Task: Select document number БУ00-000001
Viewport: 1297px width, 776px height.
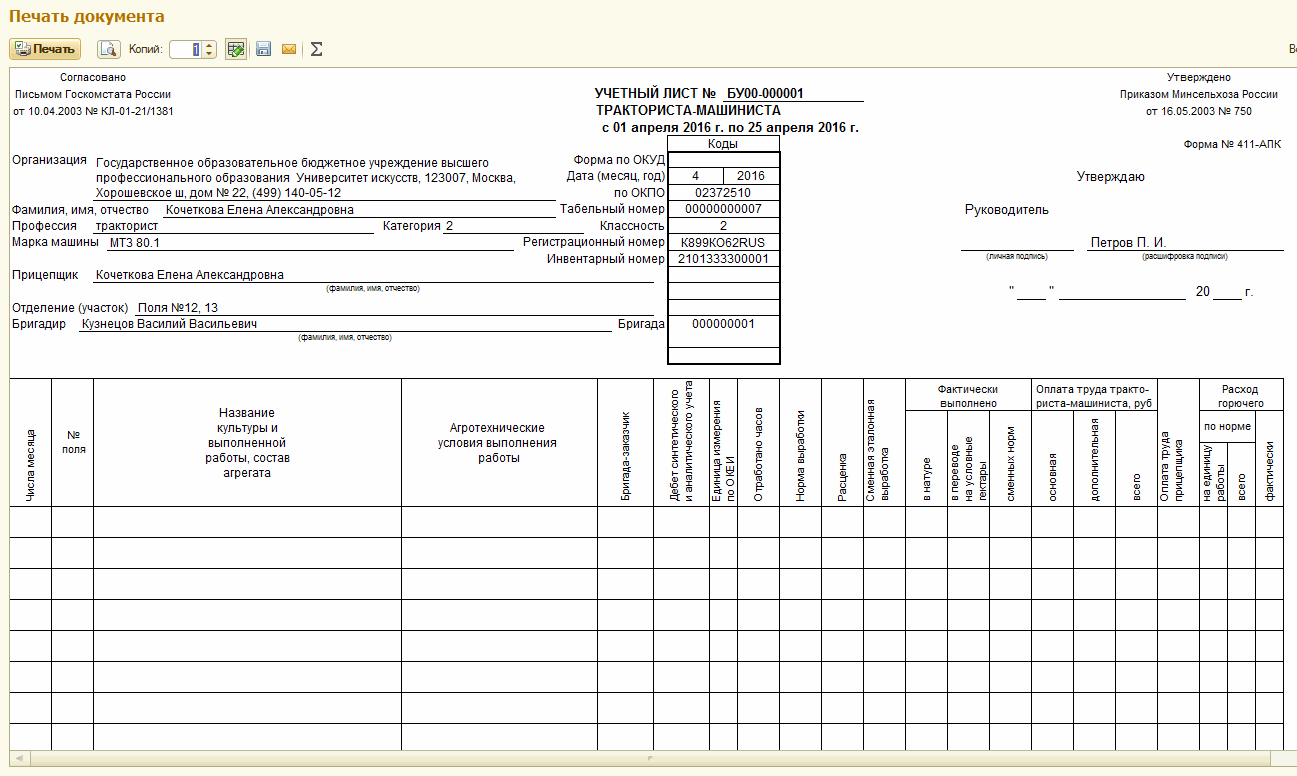Action: click(x=765, y=94)
